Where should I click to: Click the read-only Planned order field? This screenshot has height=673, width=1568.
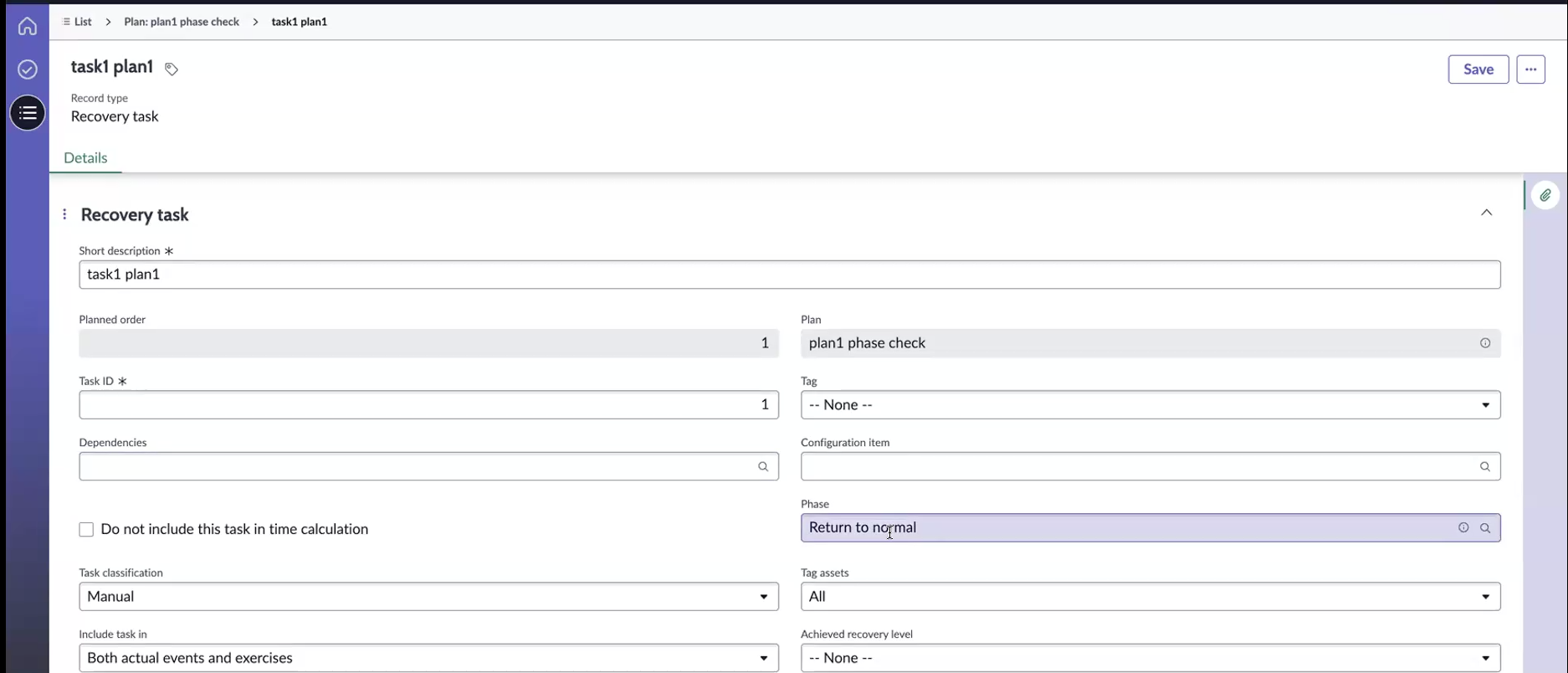click(x=428, y=343)
